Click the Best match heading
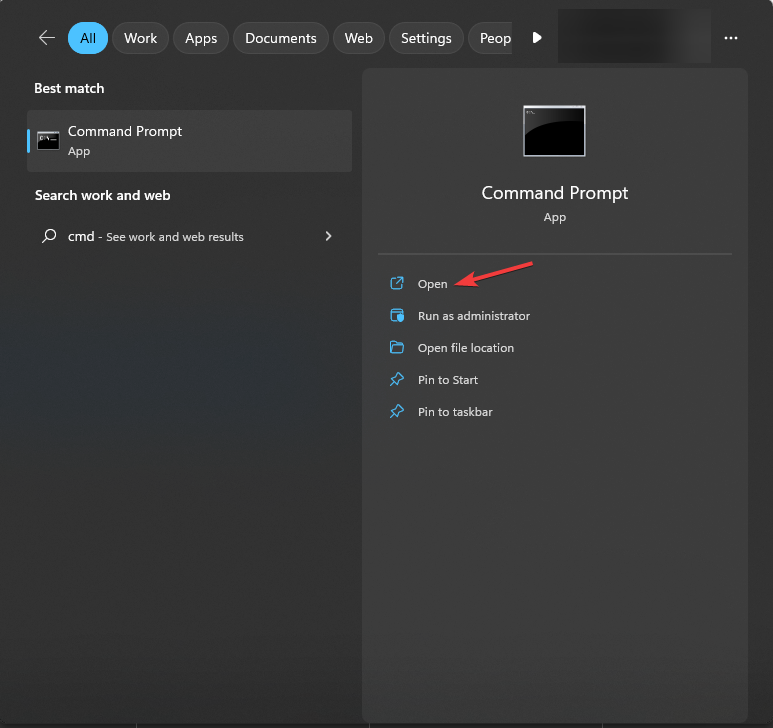This screenshot has width=773, height=728. [x=69, y=88]
